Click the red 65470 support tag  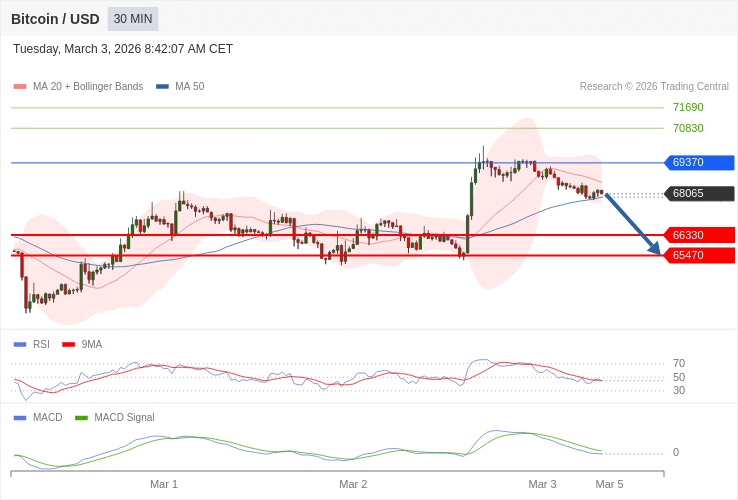pyautogui.click(x=699, y=256)
